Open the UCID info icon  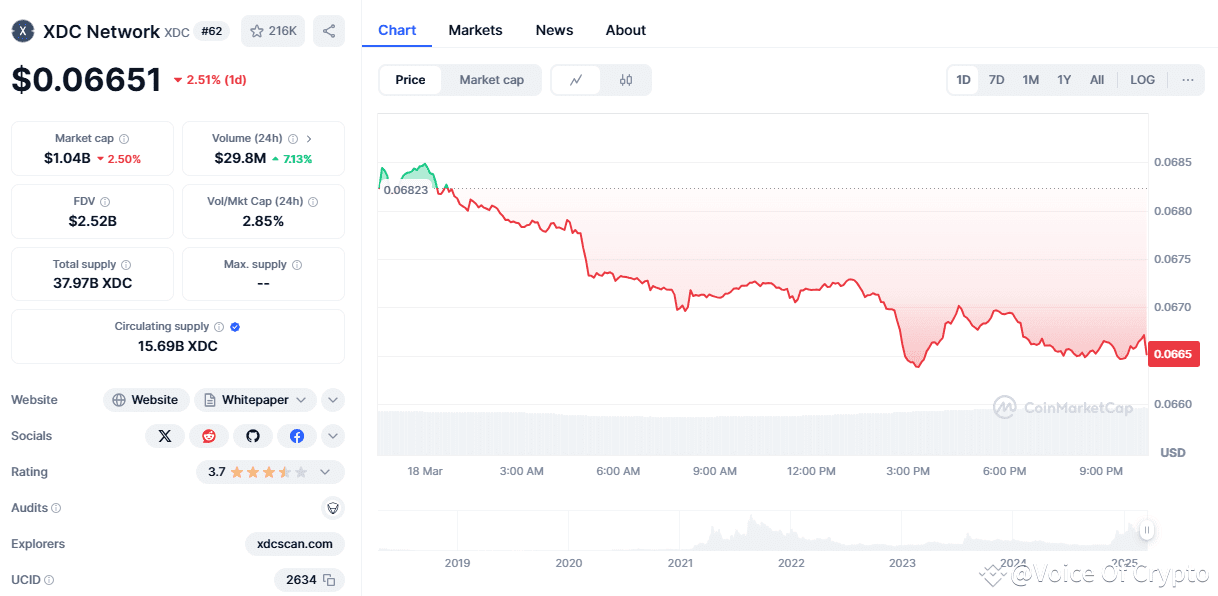click(x=49, y=580)
